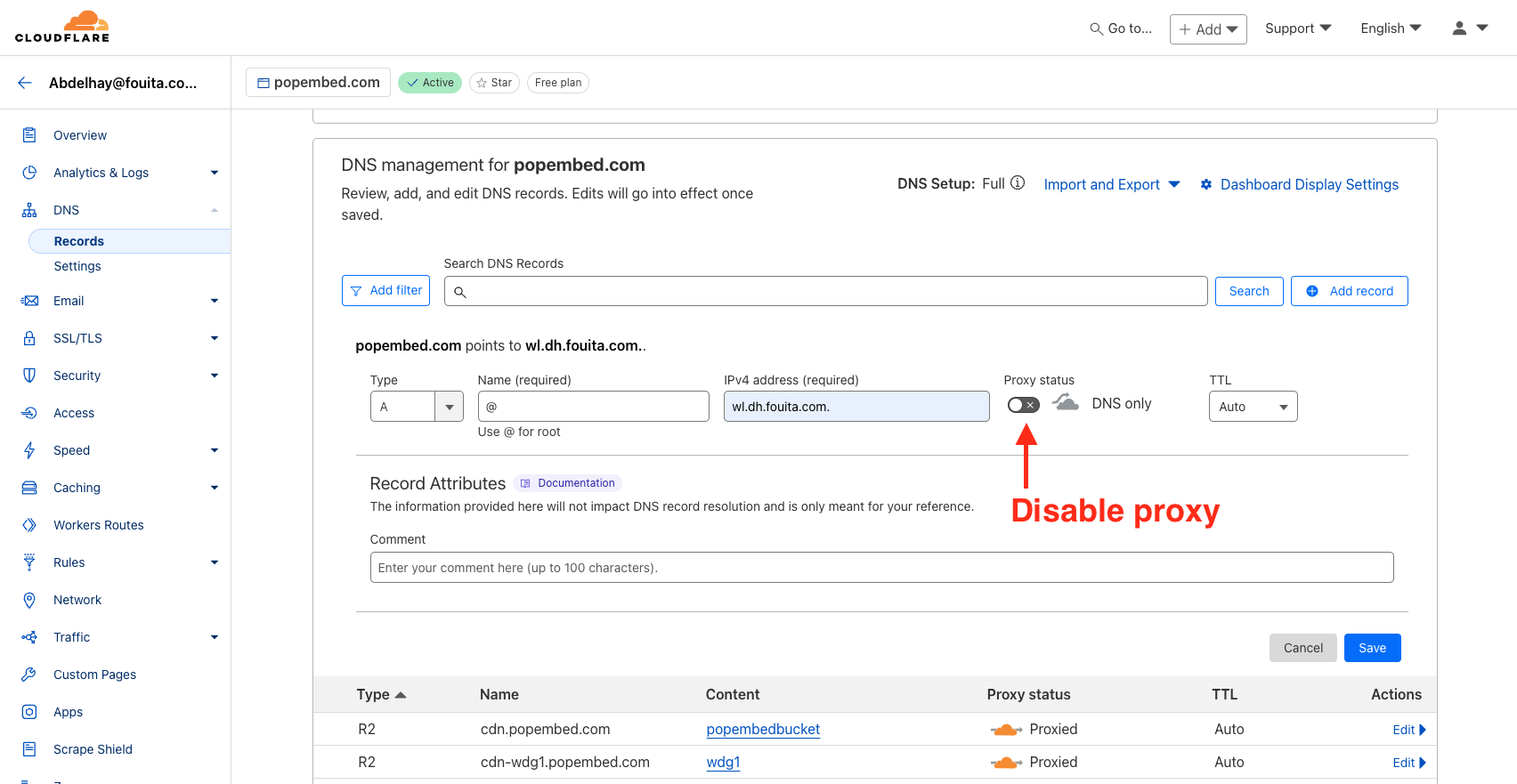Click the Email envelope icon
1517x784 pixels.
click(29, 301)
